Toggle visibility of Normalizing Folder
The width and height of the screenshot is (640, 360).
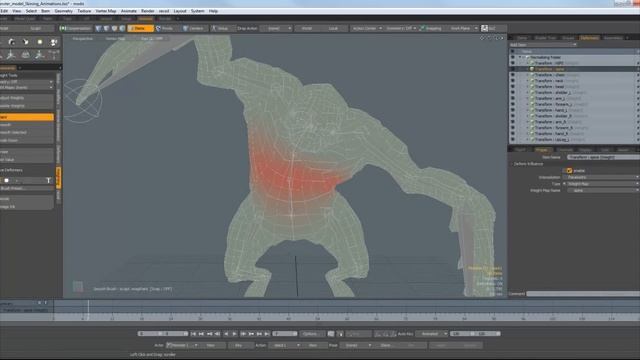tap(513, 58)
